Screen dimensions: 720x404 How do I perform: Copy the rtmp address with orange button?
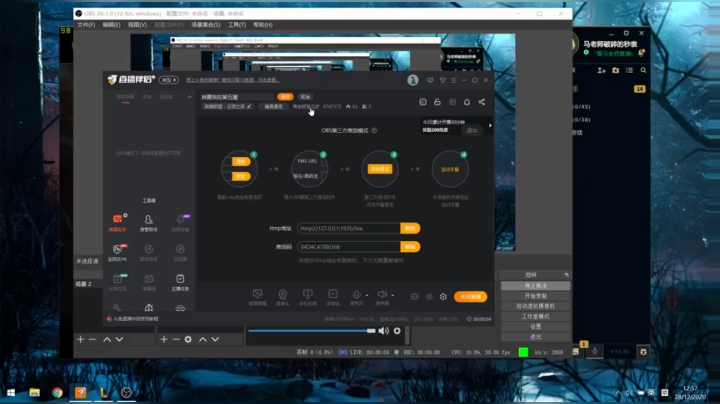pyautogui.click(x=410, y=228)
